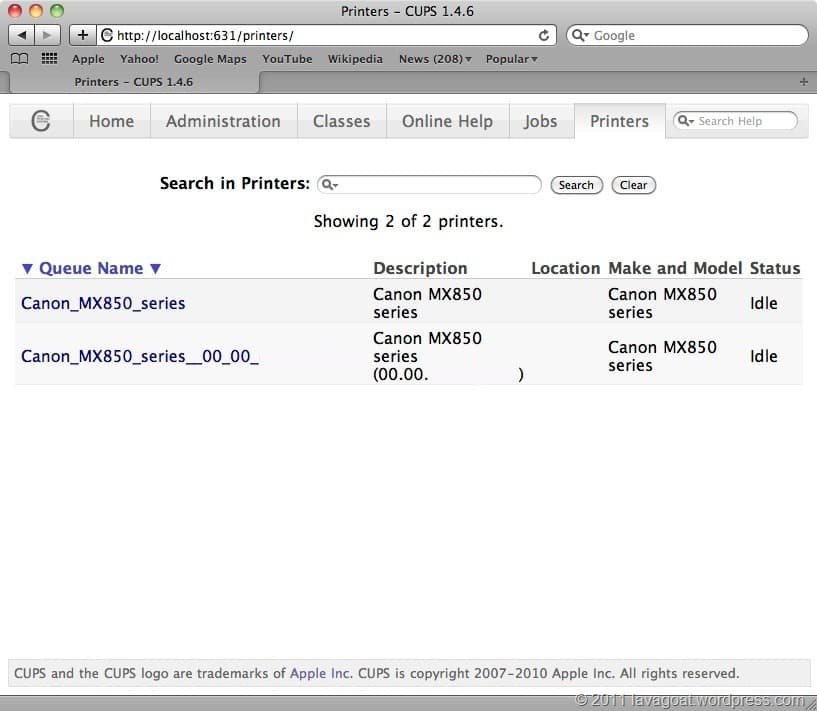
Task: Follow the Apple Inc. footer link
Action: coord(320,673)
